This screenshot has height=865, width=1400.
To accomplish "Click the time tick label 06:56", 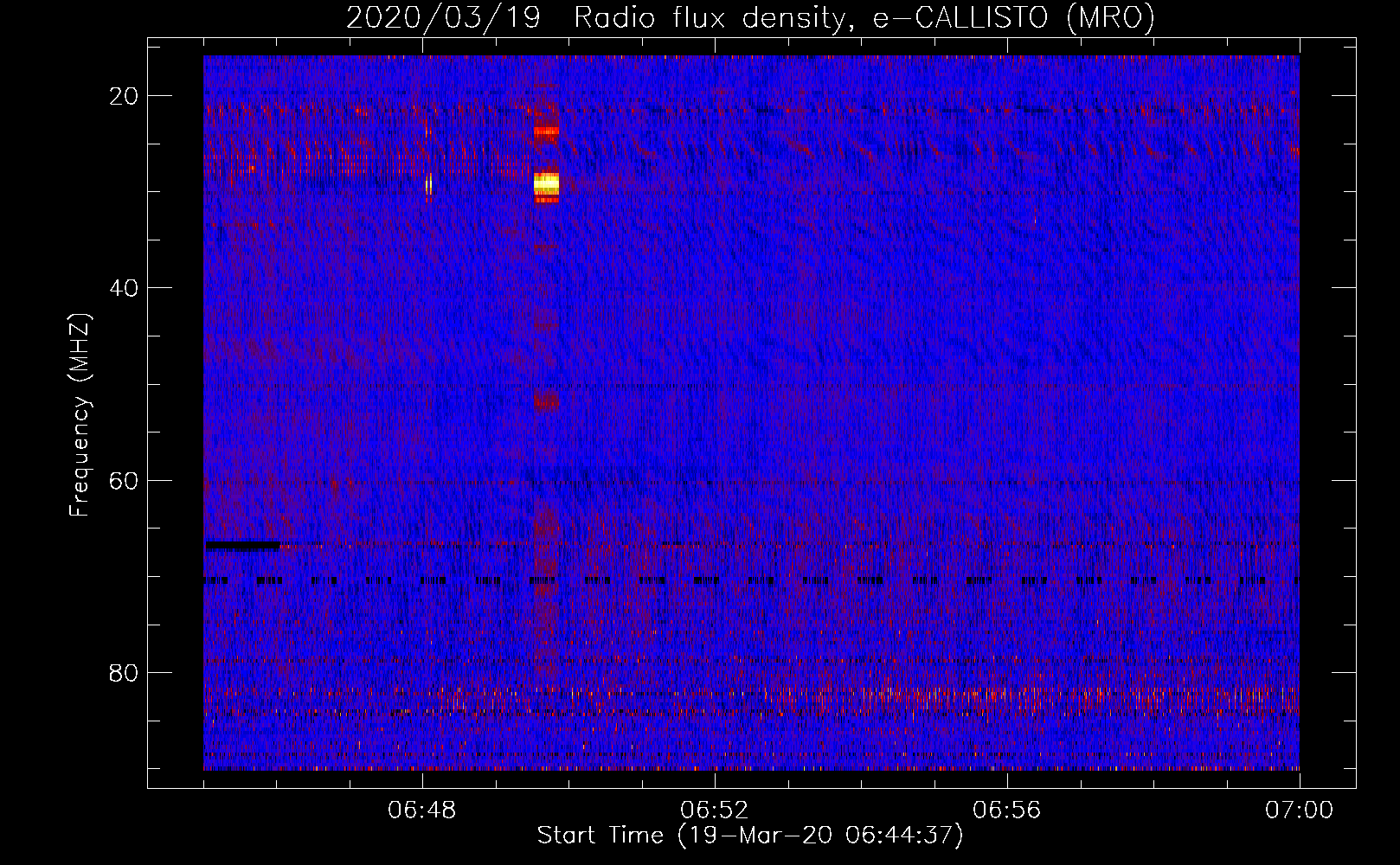I will point(1006,811).
